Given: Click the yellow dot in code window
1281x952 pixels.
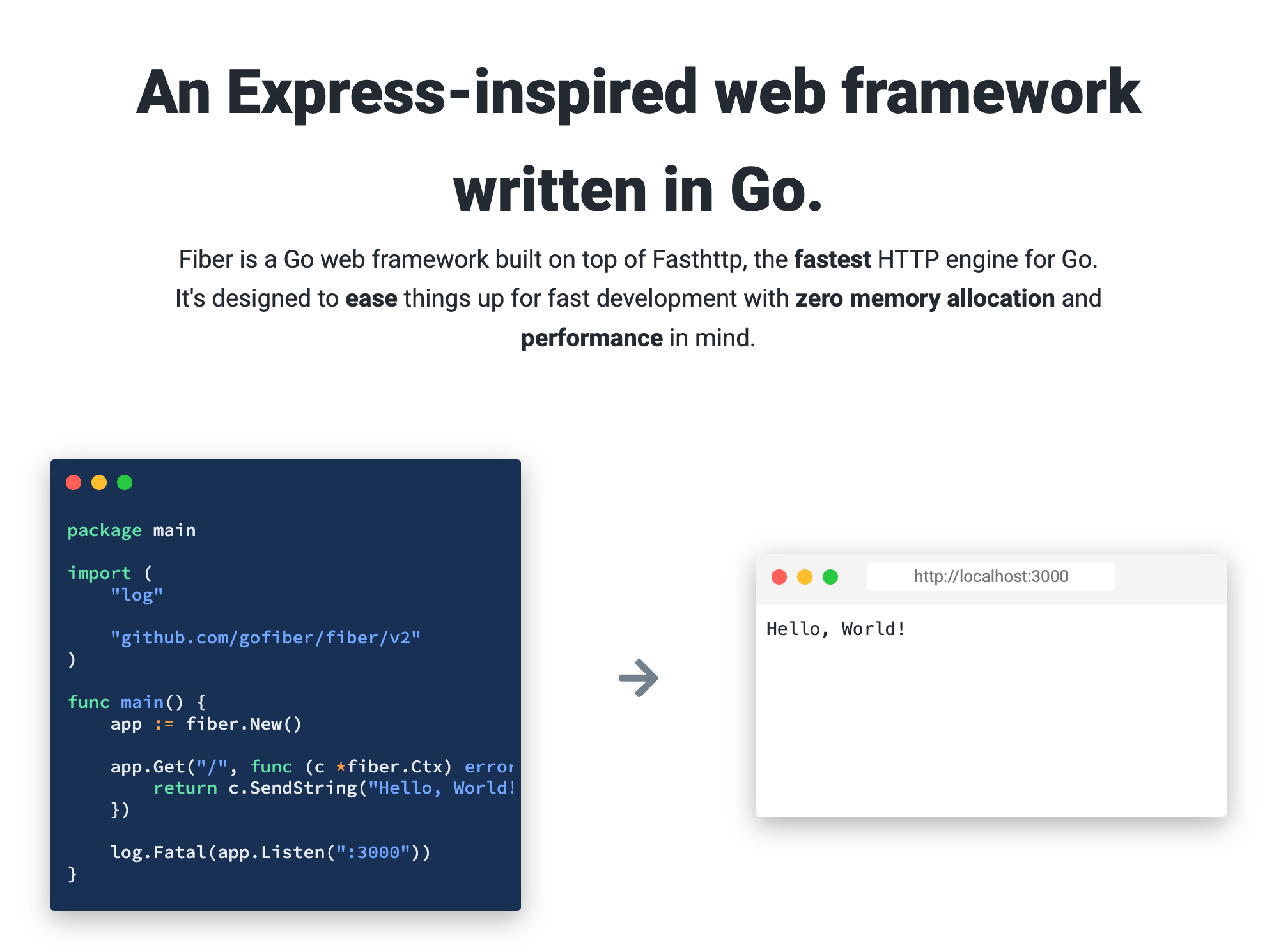Looking at the screenshot, I should pos(99,482).
